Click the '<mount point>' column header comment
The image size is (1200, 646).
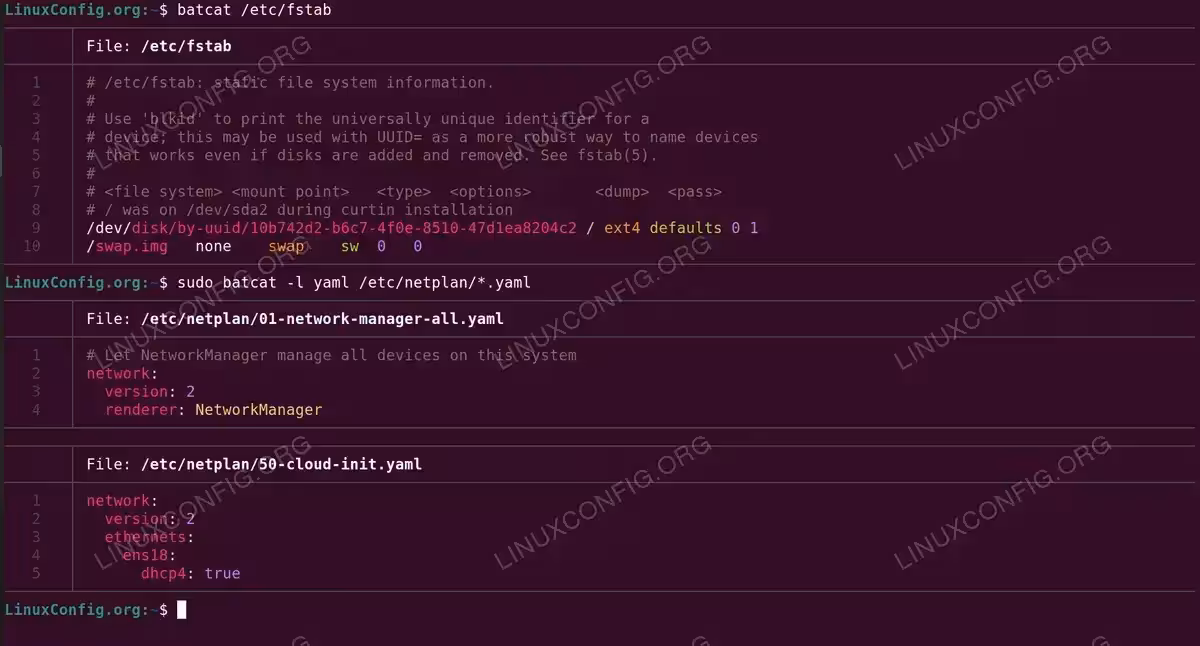pyautogui.click(x=290, y=192)
